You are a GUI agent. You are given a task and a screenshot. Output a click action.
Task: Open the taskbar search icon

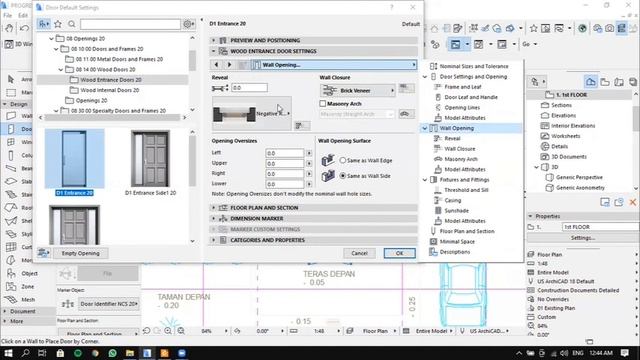[25, 353]
